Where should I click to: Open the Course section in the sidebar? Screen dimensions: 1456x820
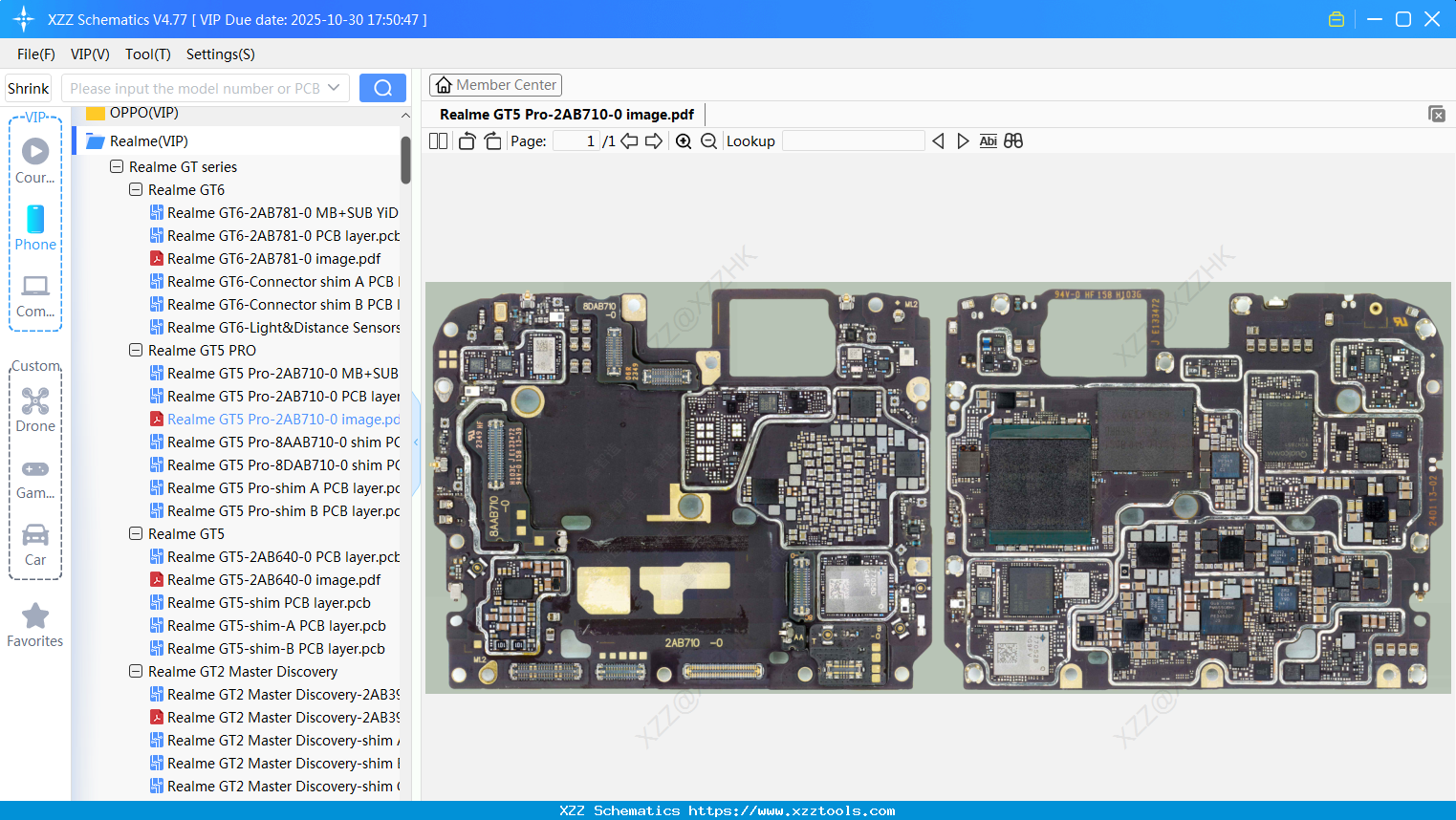(x=35, y=161)
